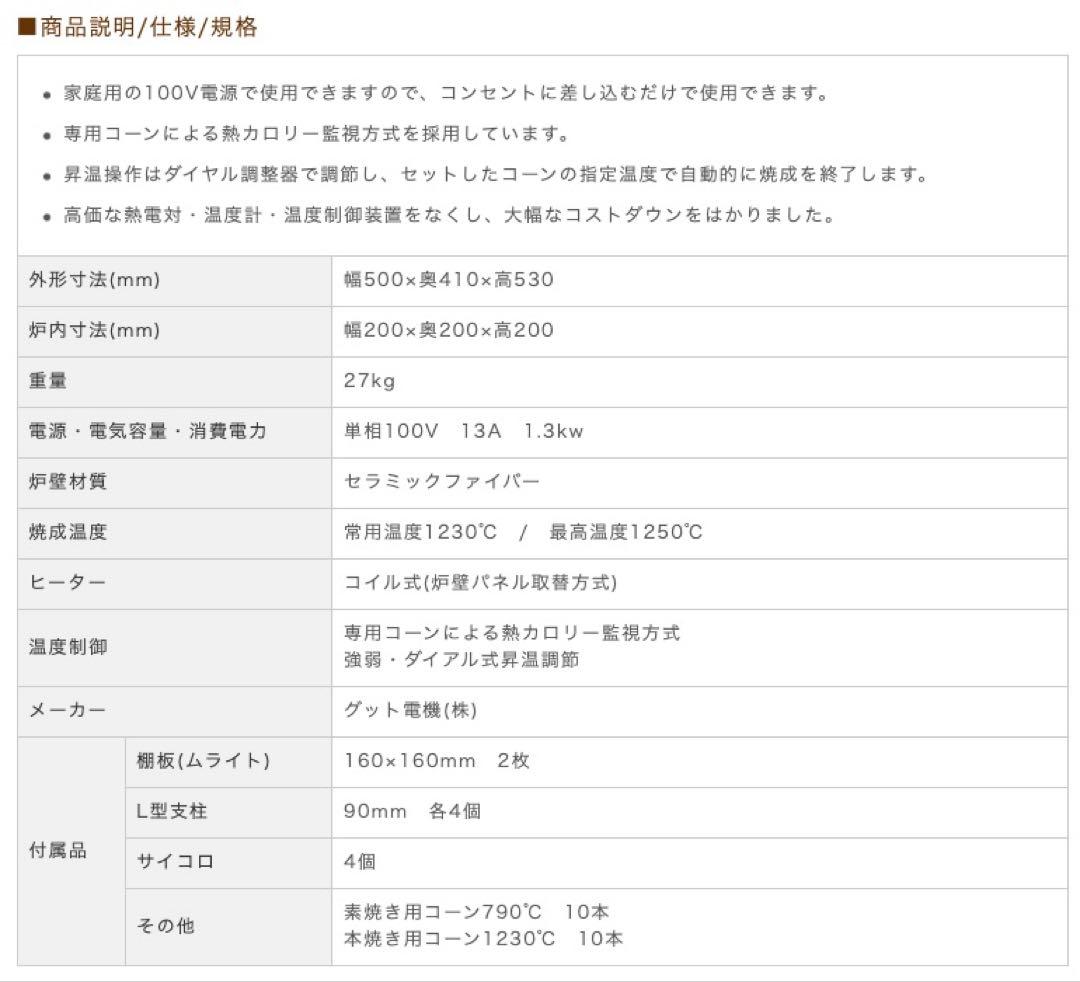1080x982 pixels.
Task: Click the 27kg weight value
Action: coord(370,381)
